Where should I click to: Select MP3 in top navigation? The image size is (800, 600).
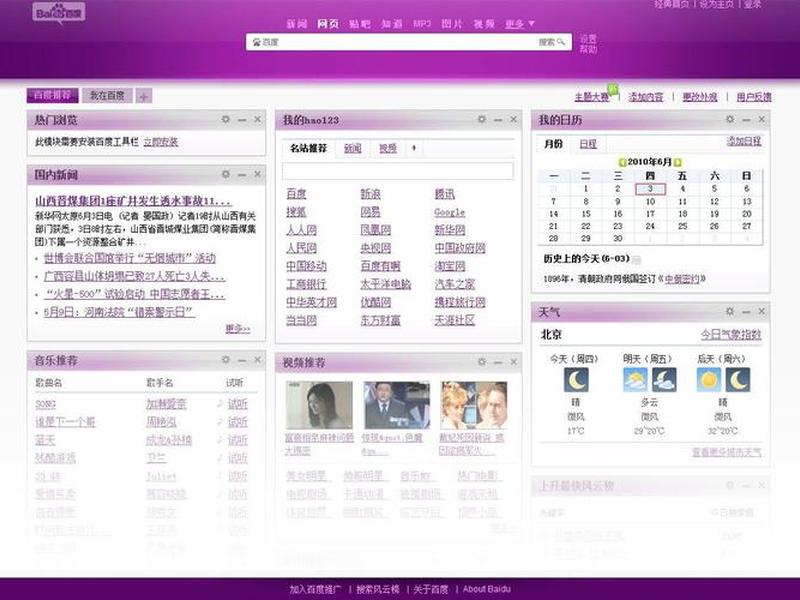422,23
